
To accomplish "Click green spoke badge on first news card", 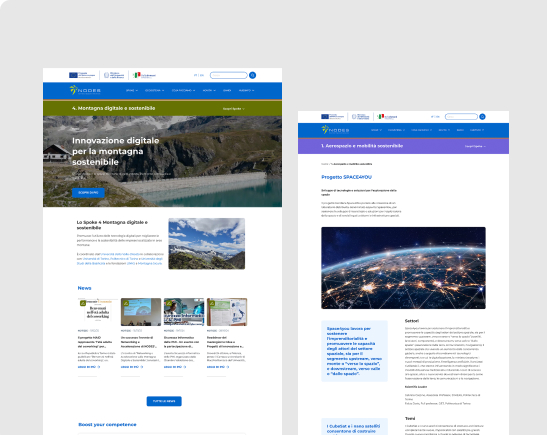I will tap(83, 303).
